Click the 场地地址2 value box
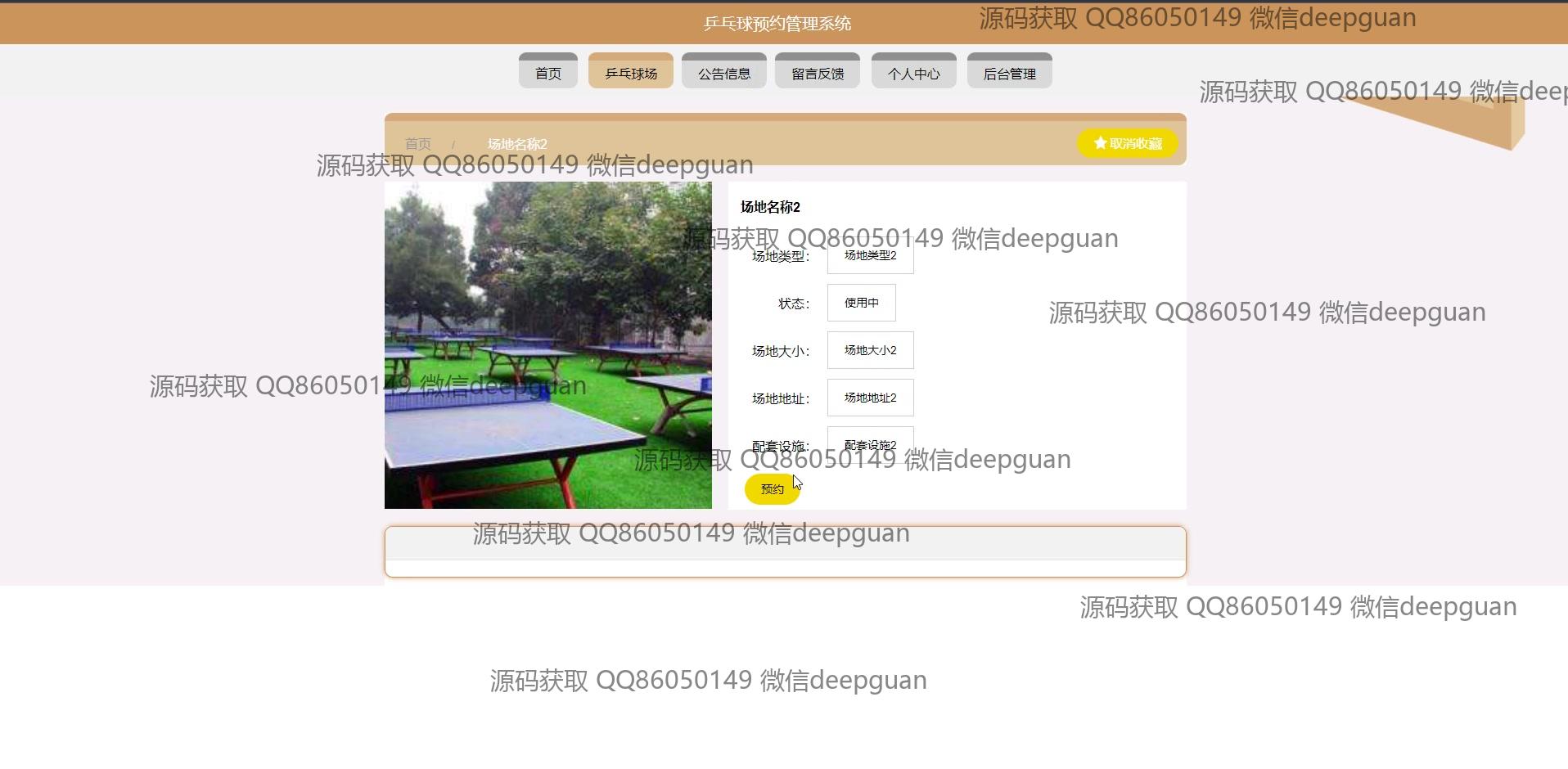This screenshot has width=1568, height=769. (870, 398)
